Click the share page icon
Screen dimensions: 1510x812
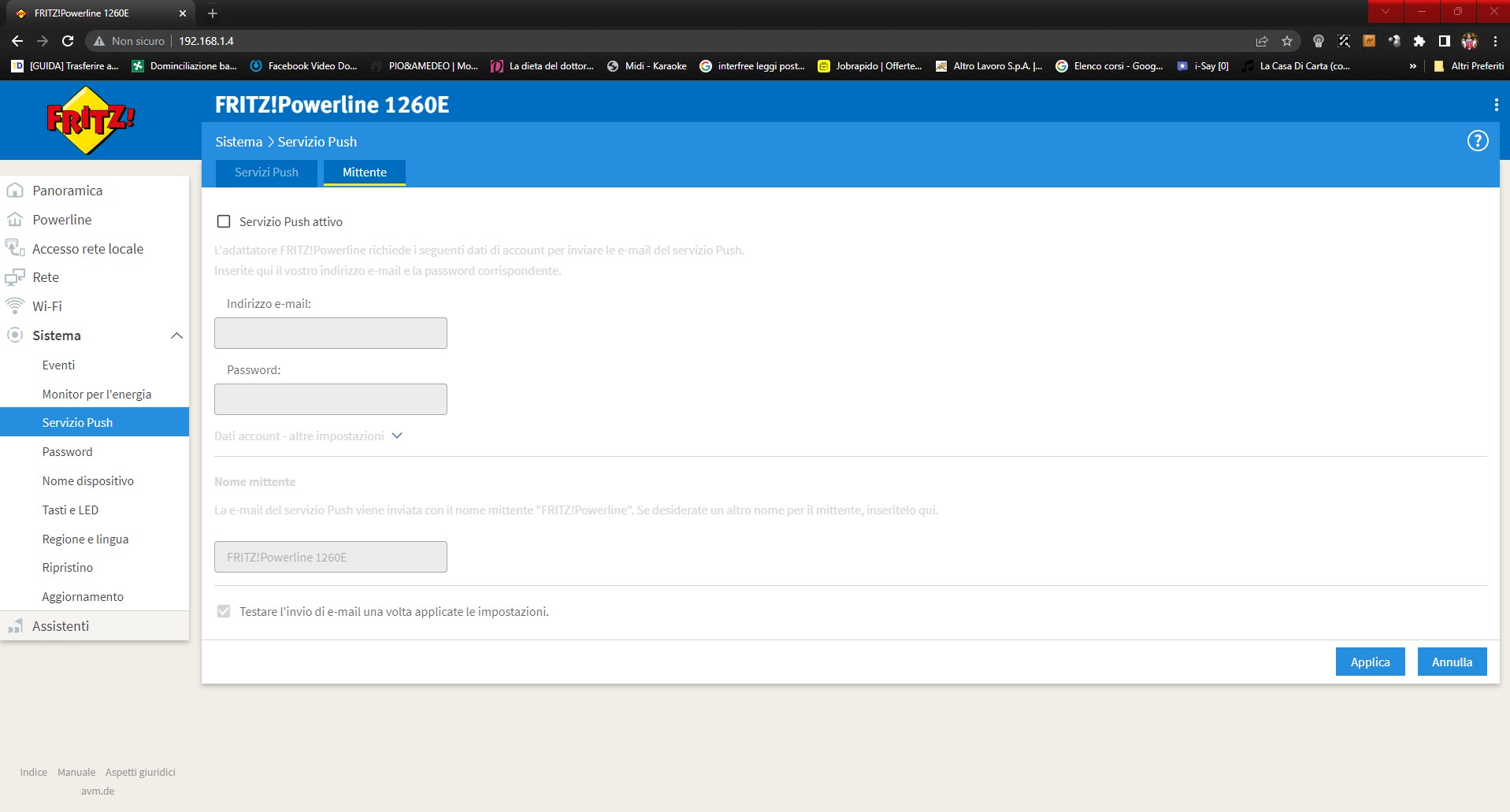coord(1262,41)
